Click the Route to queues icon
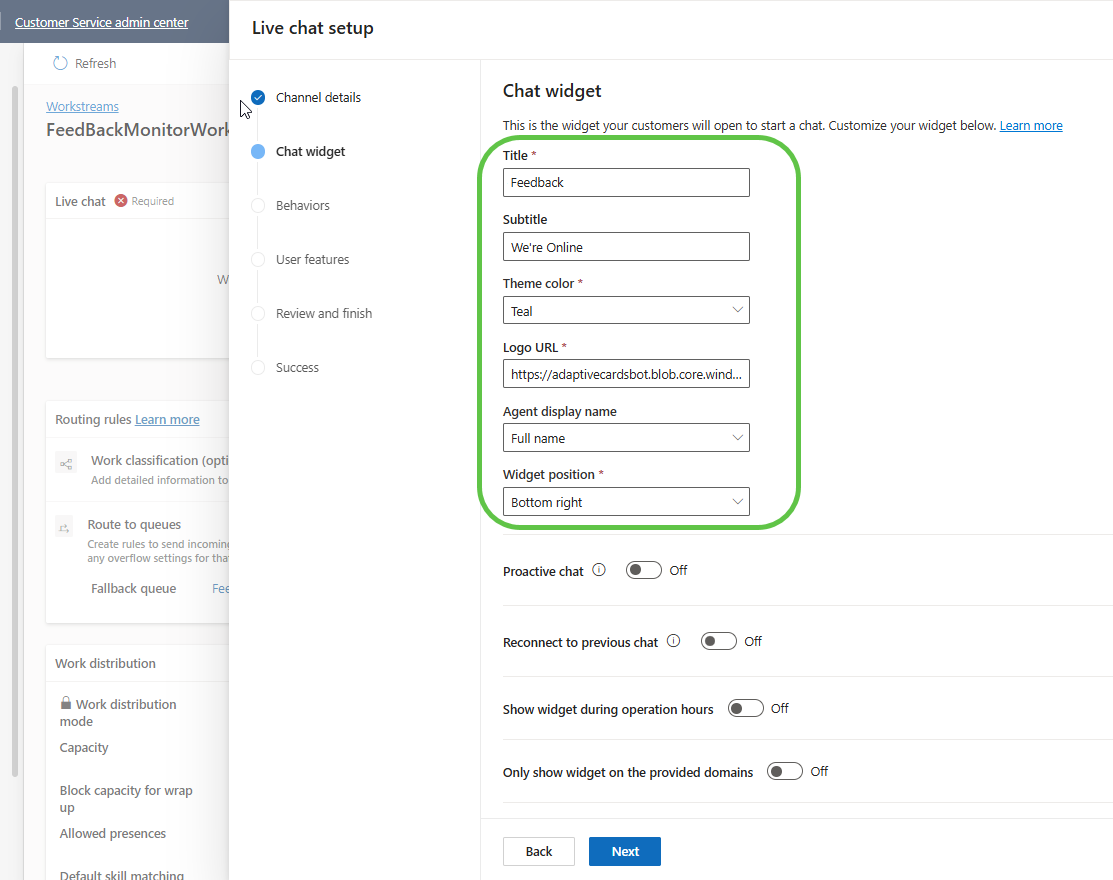Image resolution: width=1113 pixels, height=880 pixels. [x=64, y=527]
